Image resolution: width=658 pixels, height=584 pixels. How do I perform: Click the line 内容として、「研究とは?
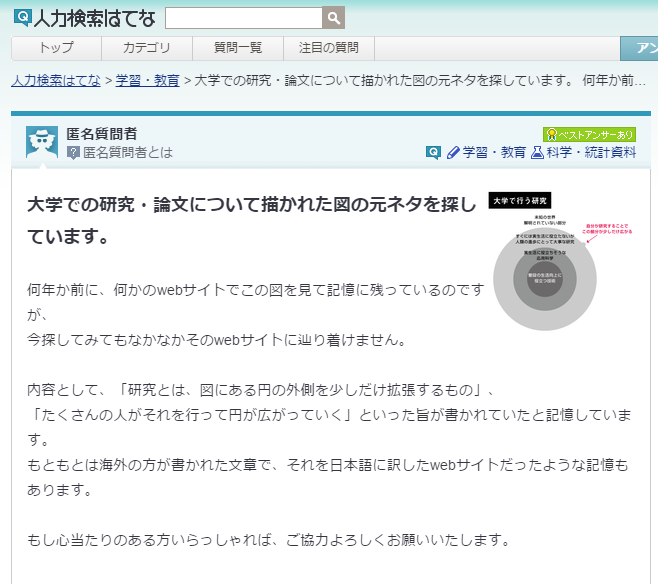click(261, 390)
